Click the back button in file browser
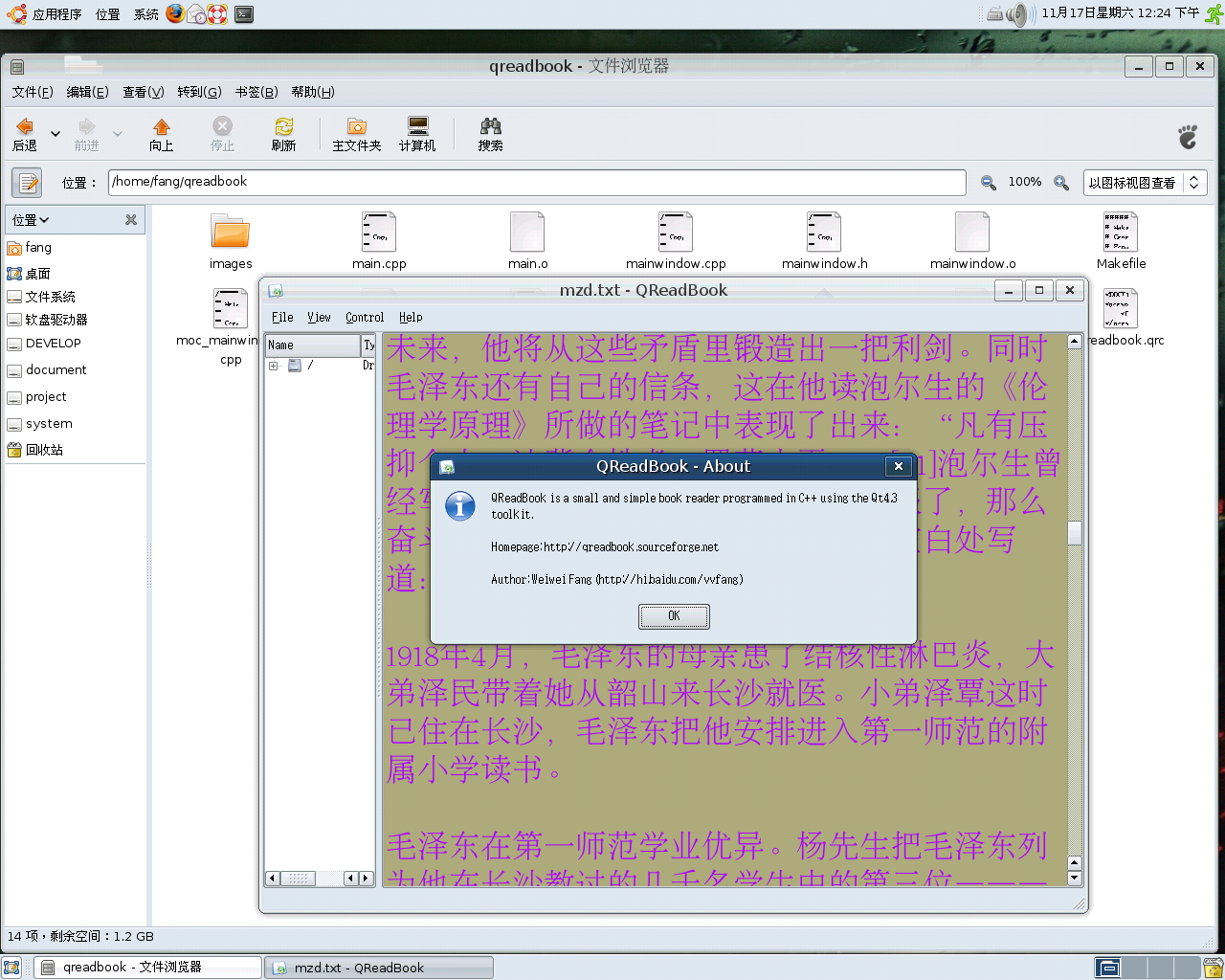 (x=25, y=134)
